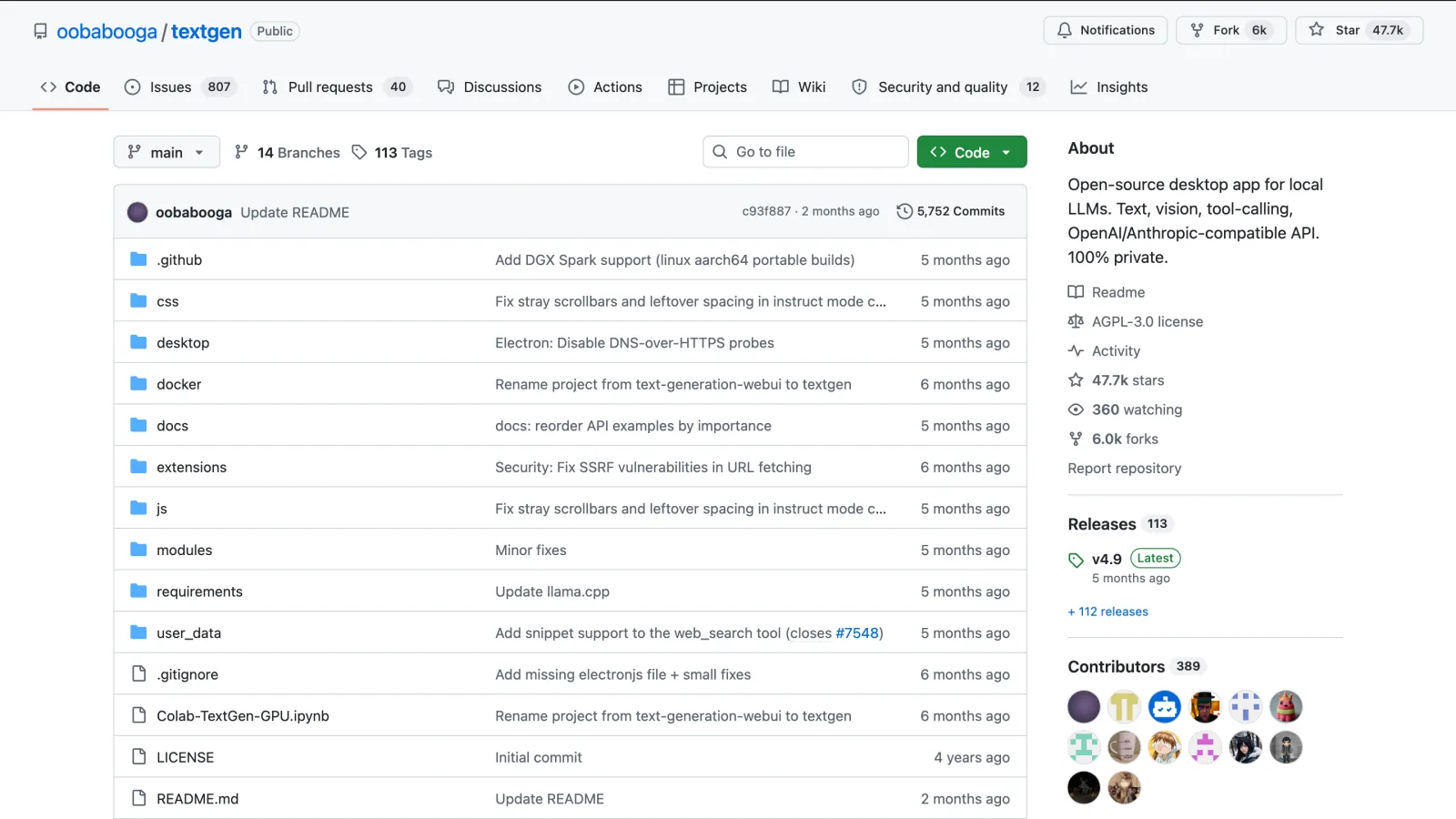Click the docker folder icon
Image resolution: width=1456 pixels, height=819 pixels.
[138, 384]
